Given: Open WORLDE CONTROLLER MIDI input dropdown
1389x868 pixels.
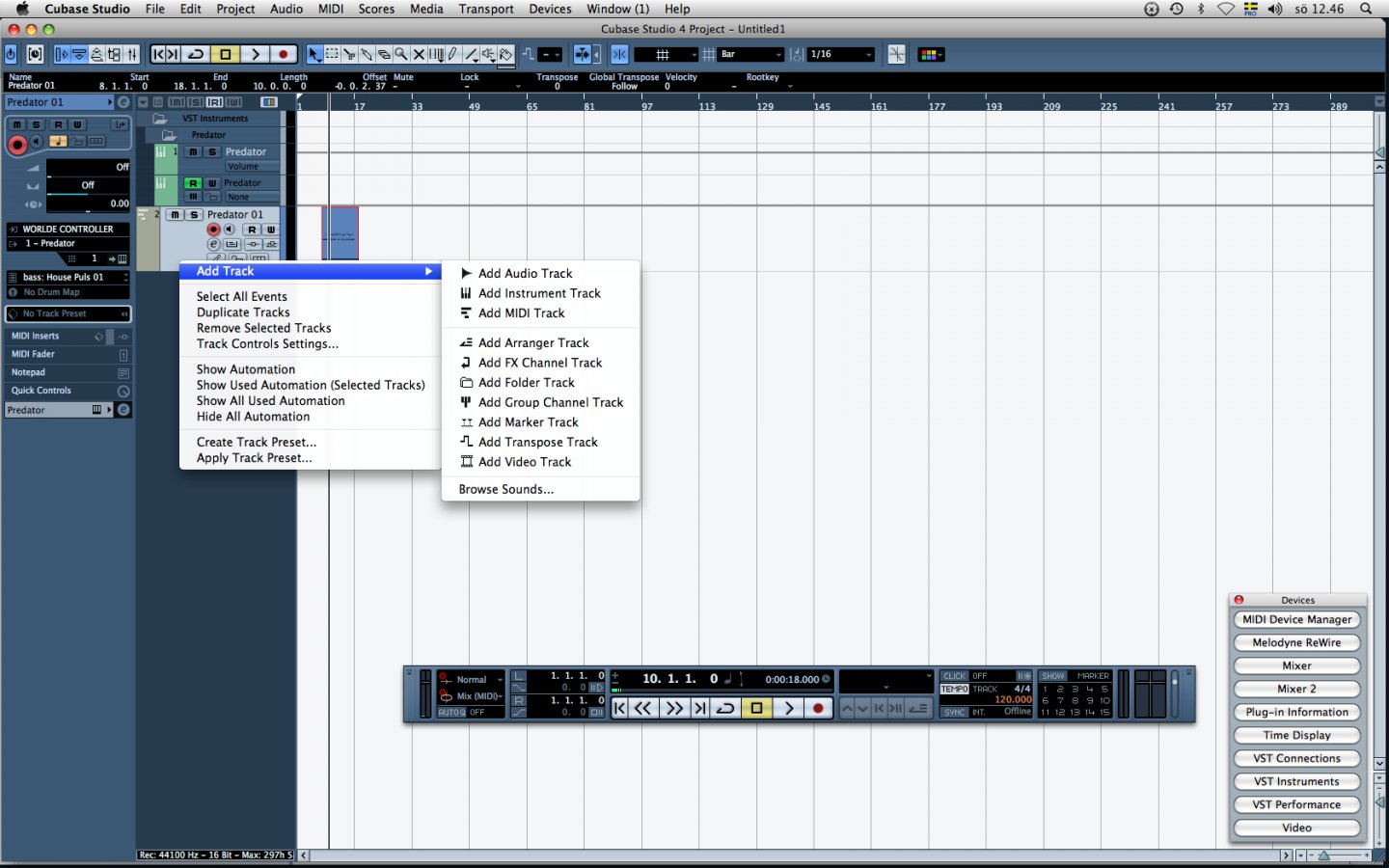Looking at the screenshot, I should 68,230.
